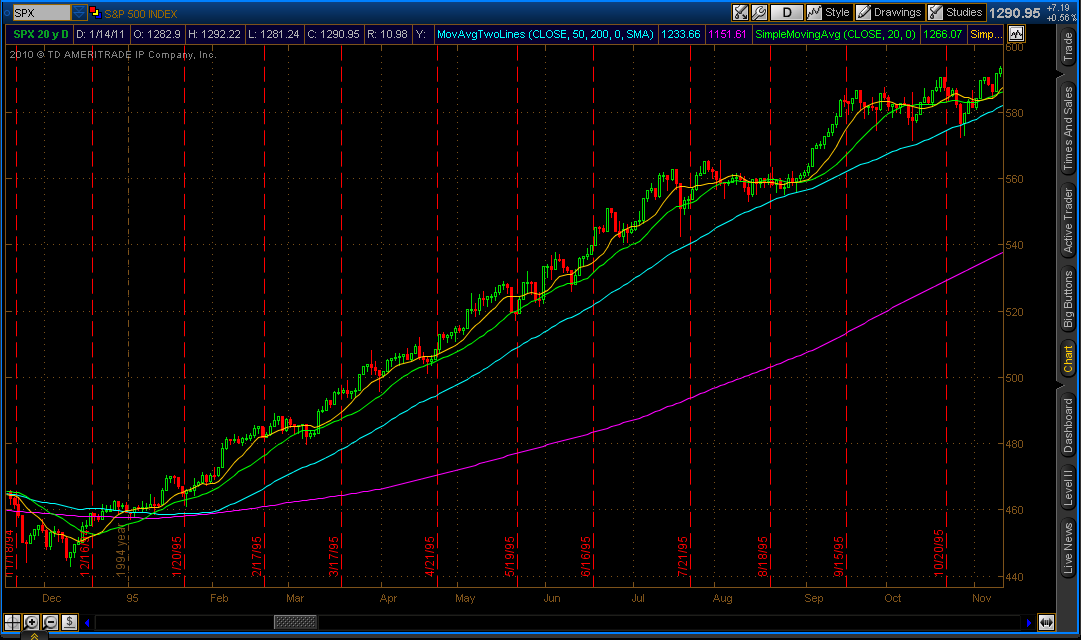Open the Studies menu
The image size is (1081, 640).
click(956, 12)
